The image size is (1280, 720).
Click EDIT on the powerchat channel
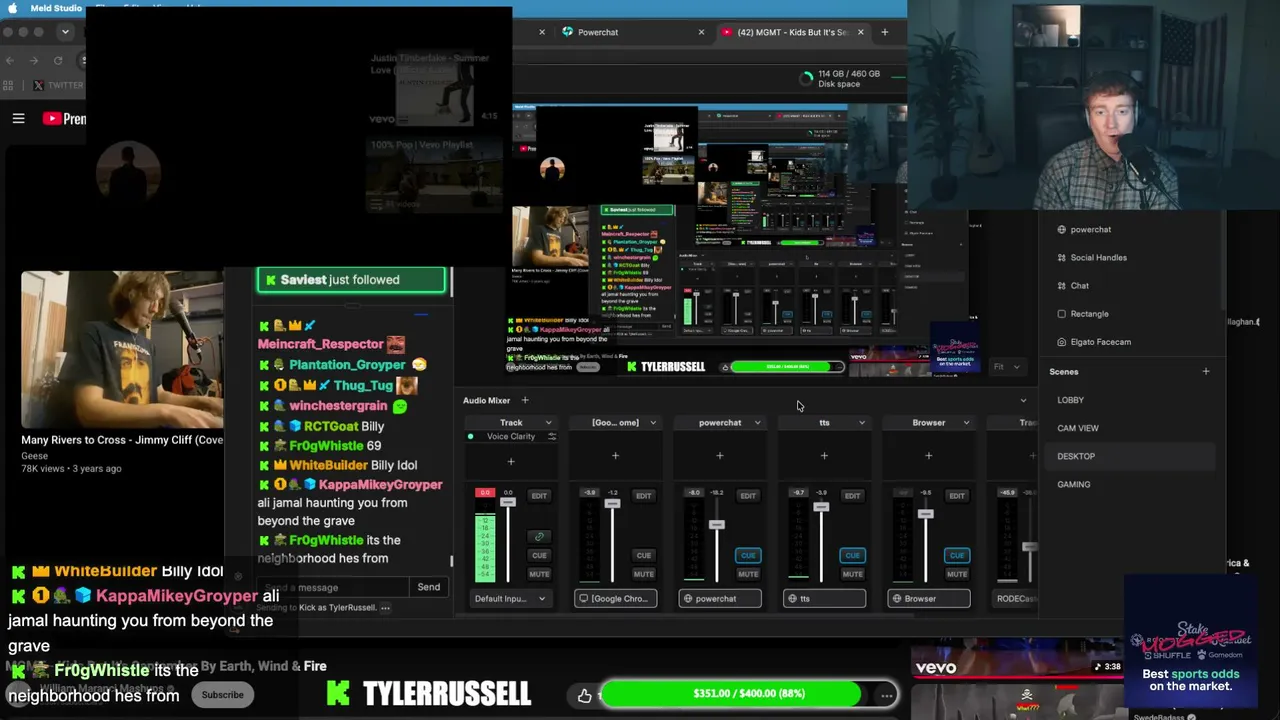point(748,496)
